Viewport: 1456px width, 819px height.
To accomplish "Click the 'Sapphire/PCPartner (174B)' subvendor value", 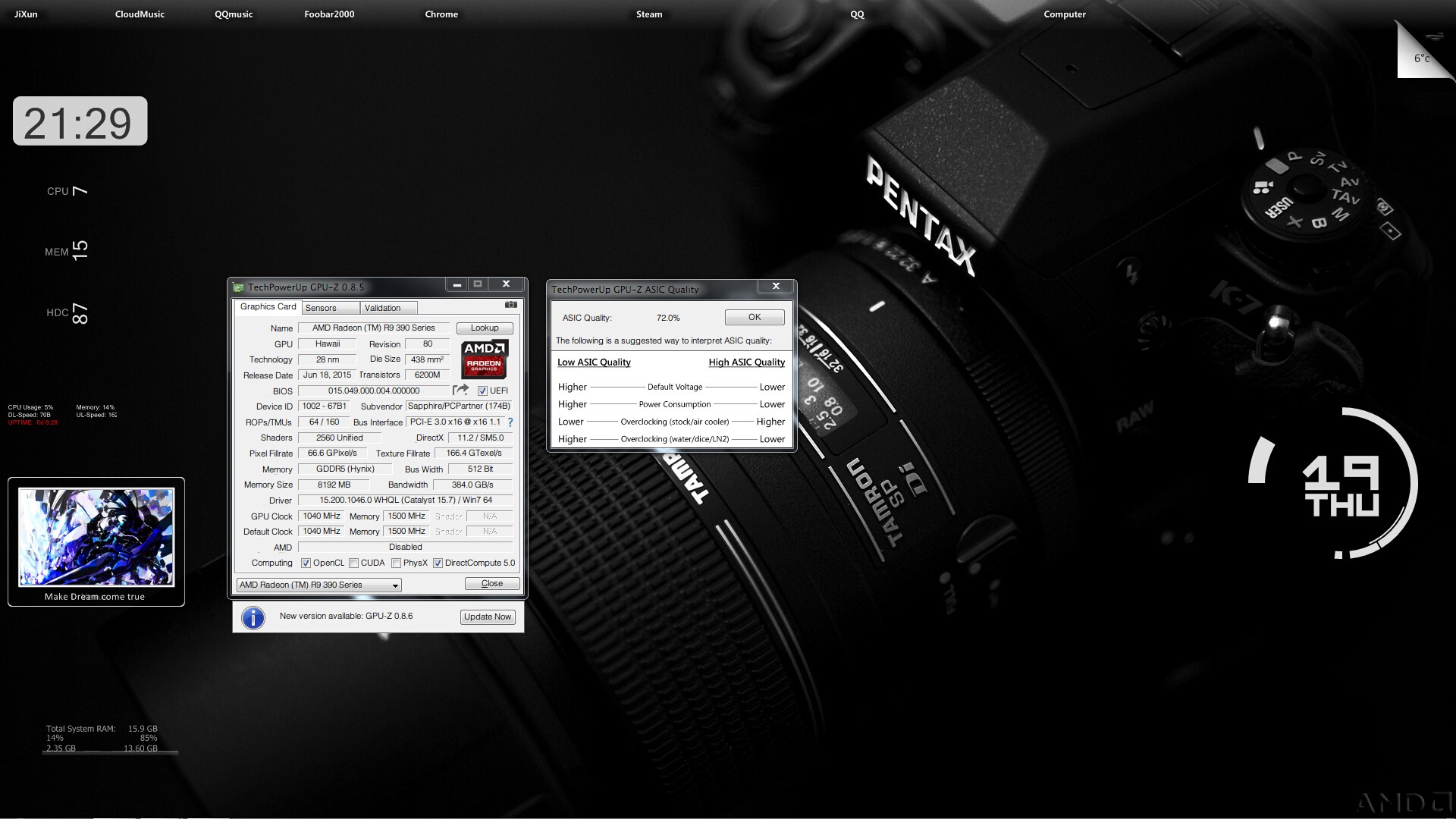I will click(459, 406).
